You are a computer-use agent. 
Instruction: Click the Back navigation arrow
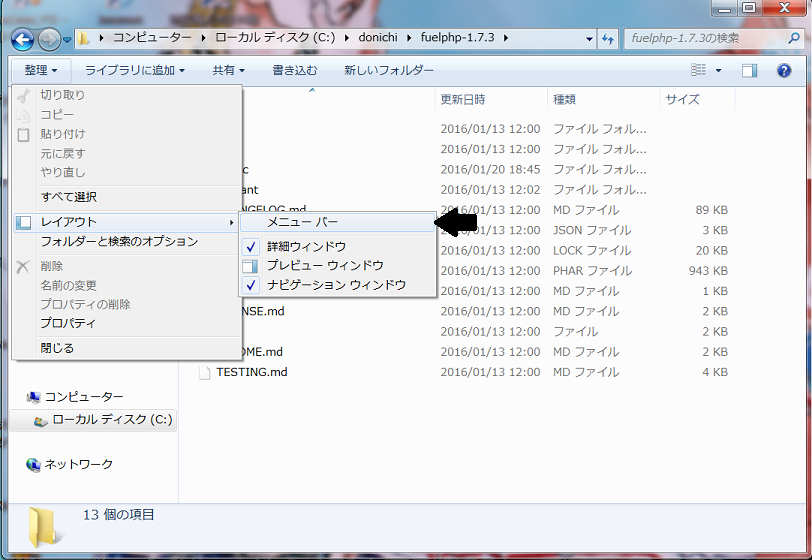tap(22, 39)
